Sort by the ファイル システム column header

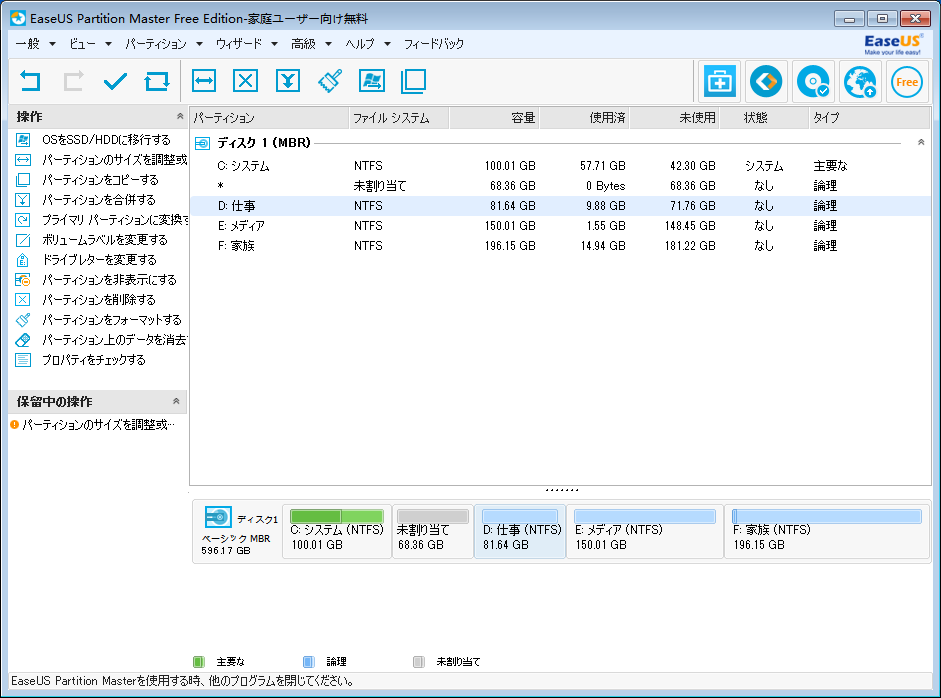coord(398,118)
